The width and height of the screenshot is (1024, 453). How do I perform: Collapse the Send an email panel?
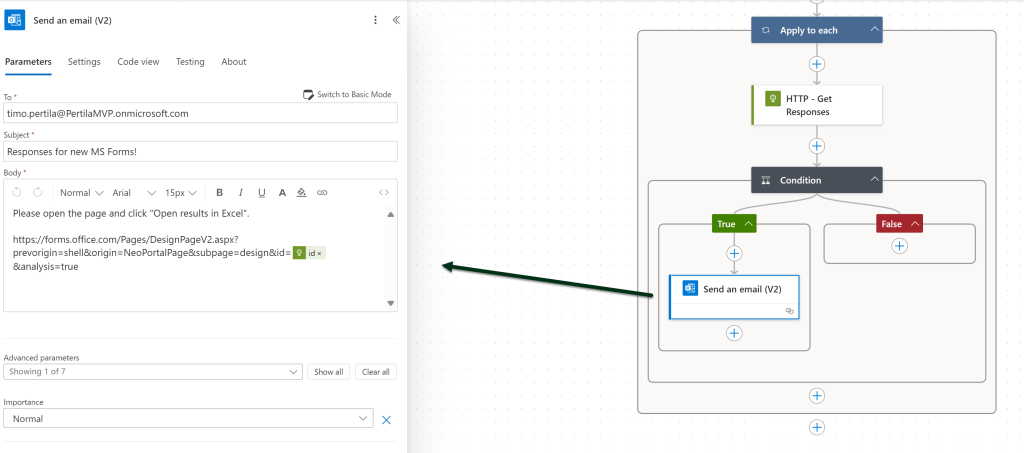point(396,20)
